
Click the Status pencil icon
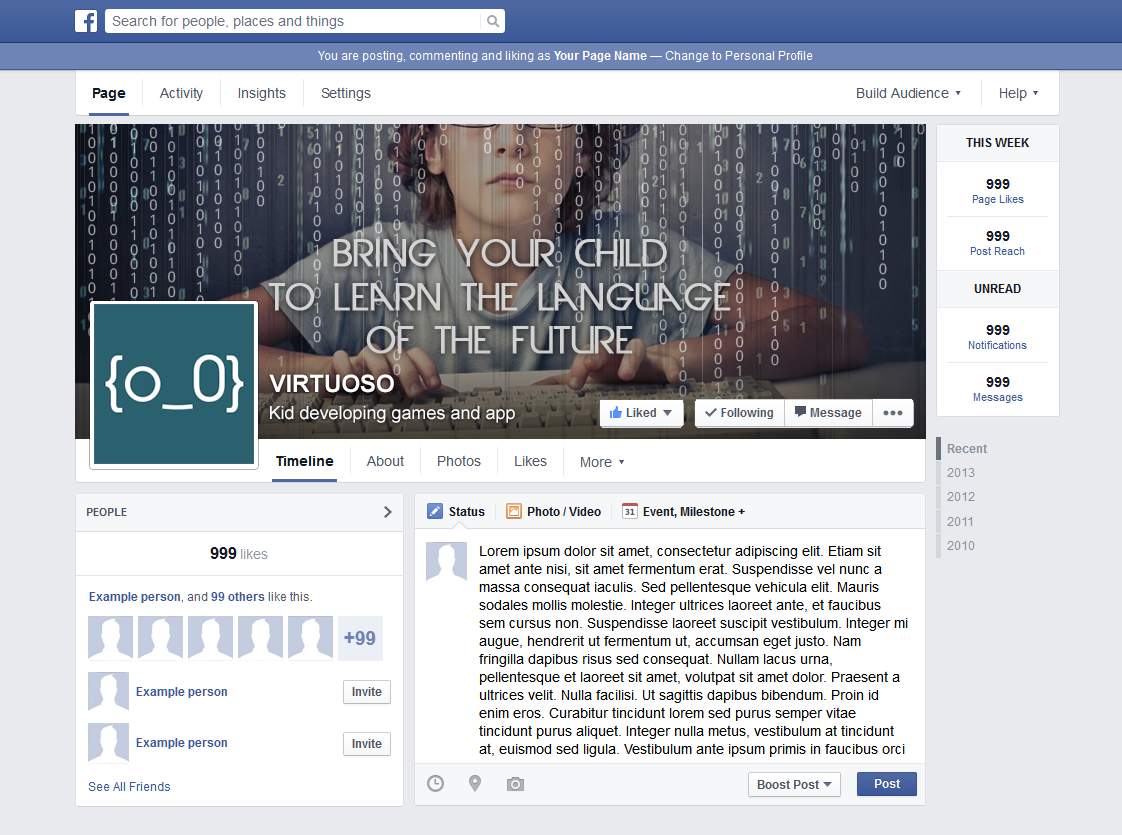[435, 511]
